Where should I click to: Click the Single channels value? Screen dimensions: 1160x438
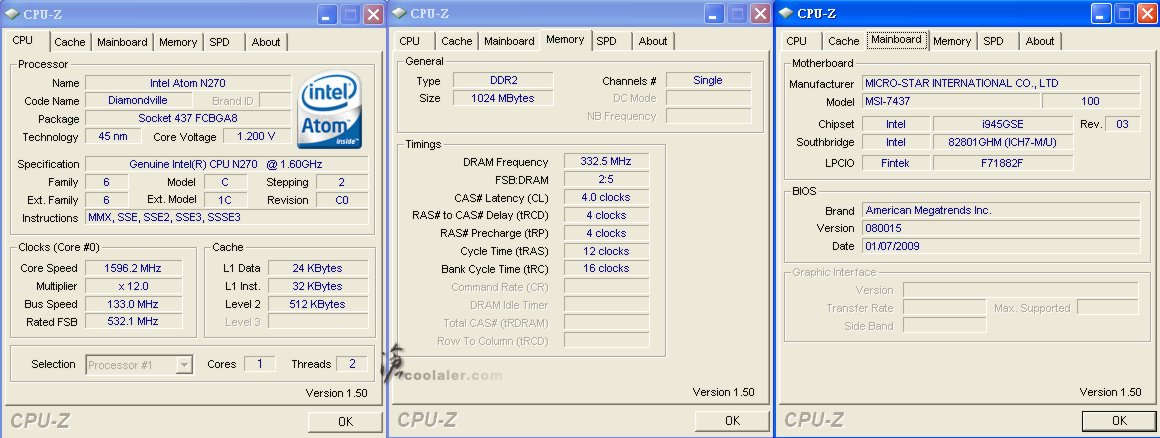[x=708, y=80]
